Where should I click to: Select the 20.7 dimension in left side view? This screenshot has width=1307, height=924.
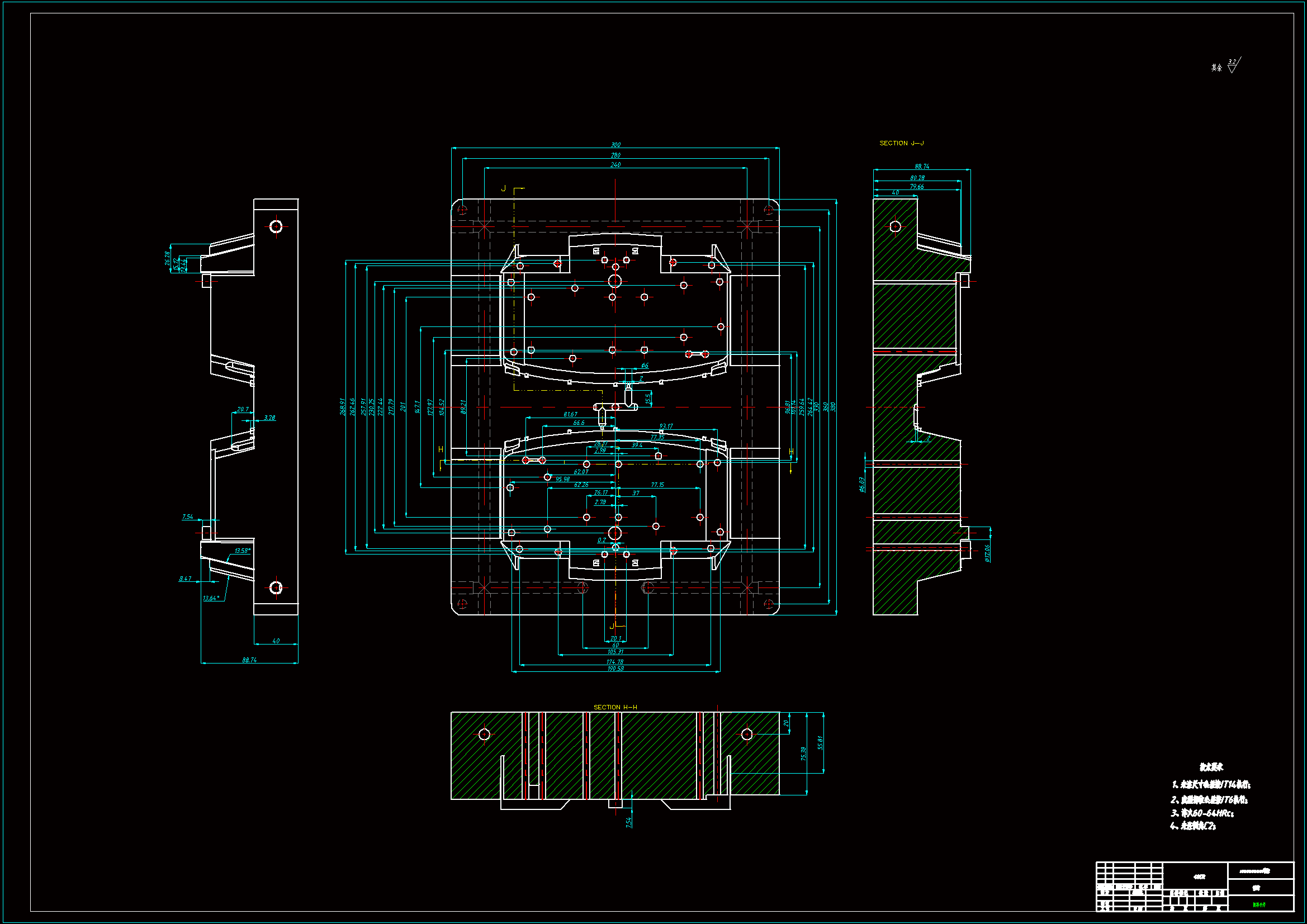tap(243, 409)
